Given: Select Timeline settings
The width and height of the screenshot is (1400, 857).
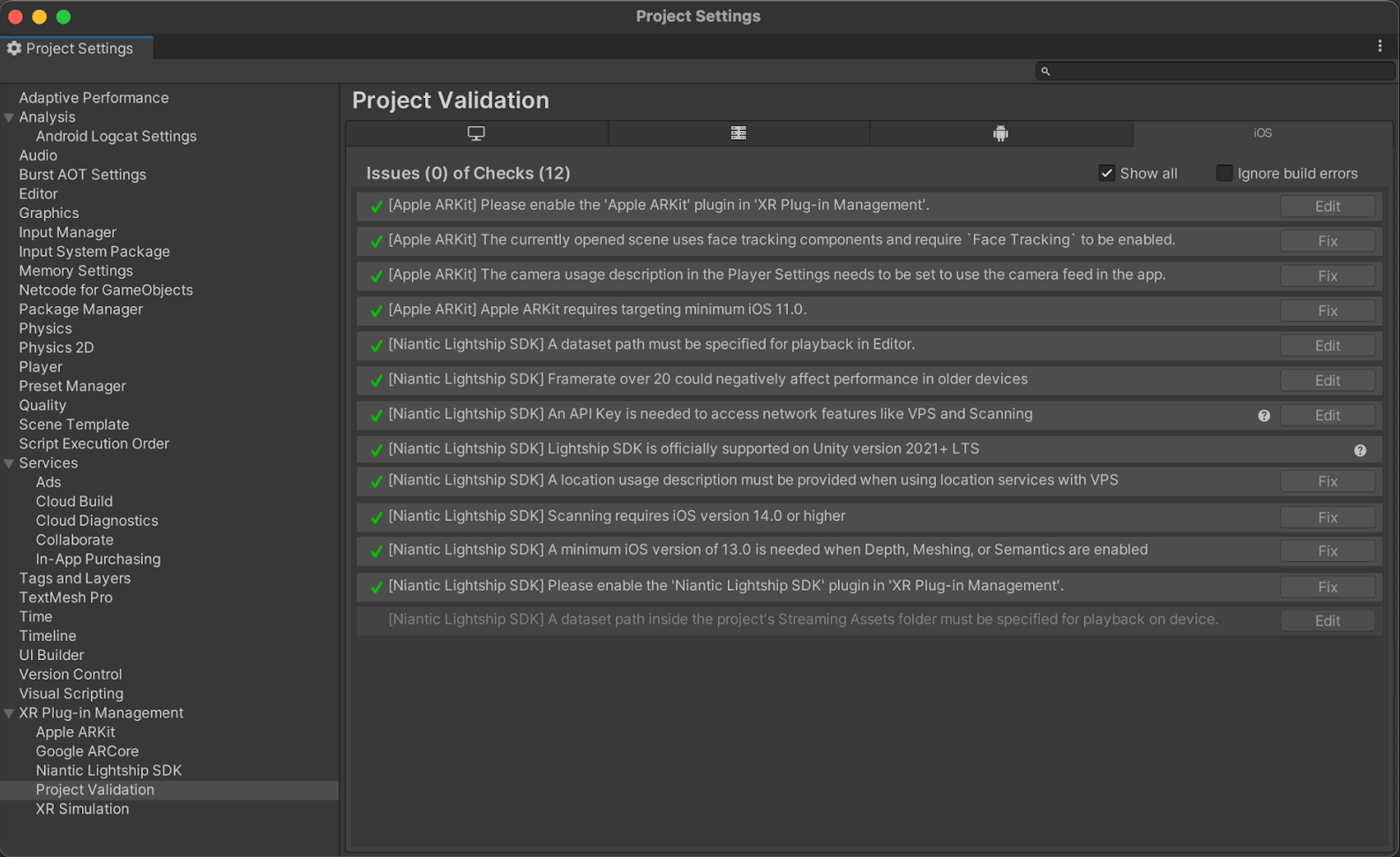Looking at the screenshot, I should point(48,636).
